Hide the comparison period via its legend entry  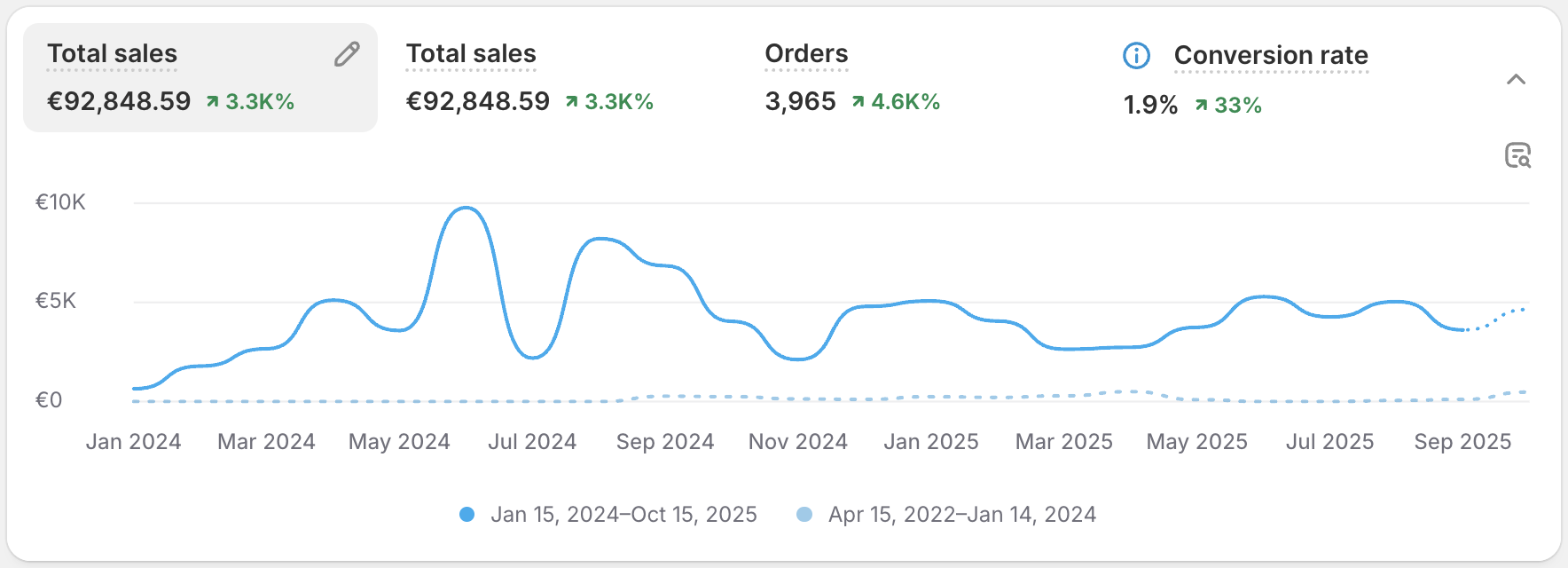click(961, 514)
